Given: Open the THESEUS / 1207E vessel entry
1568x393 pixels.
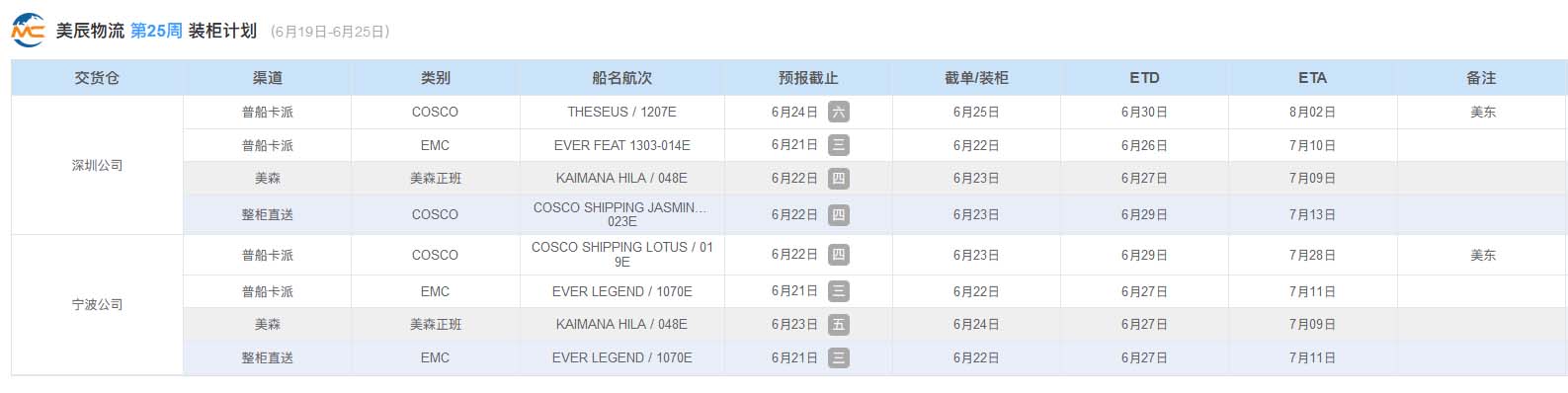Looking at the screenshot, I should pyautogui.click(x=621, y=113).
